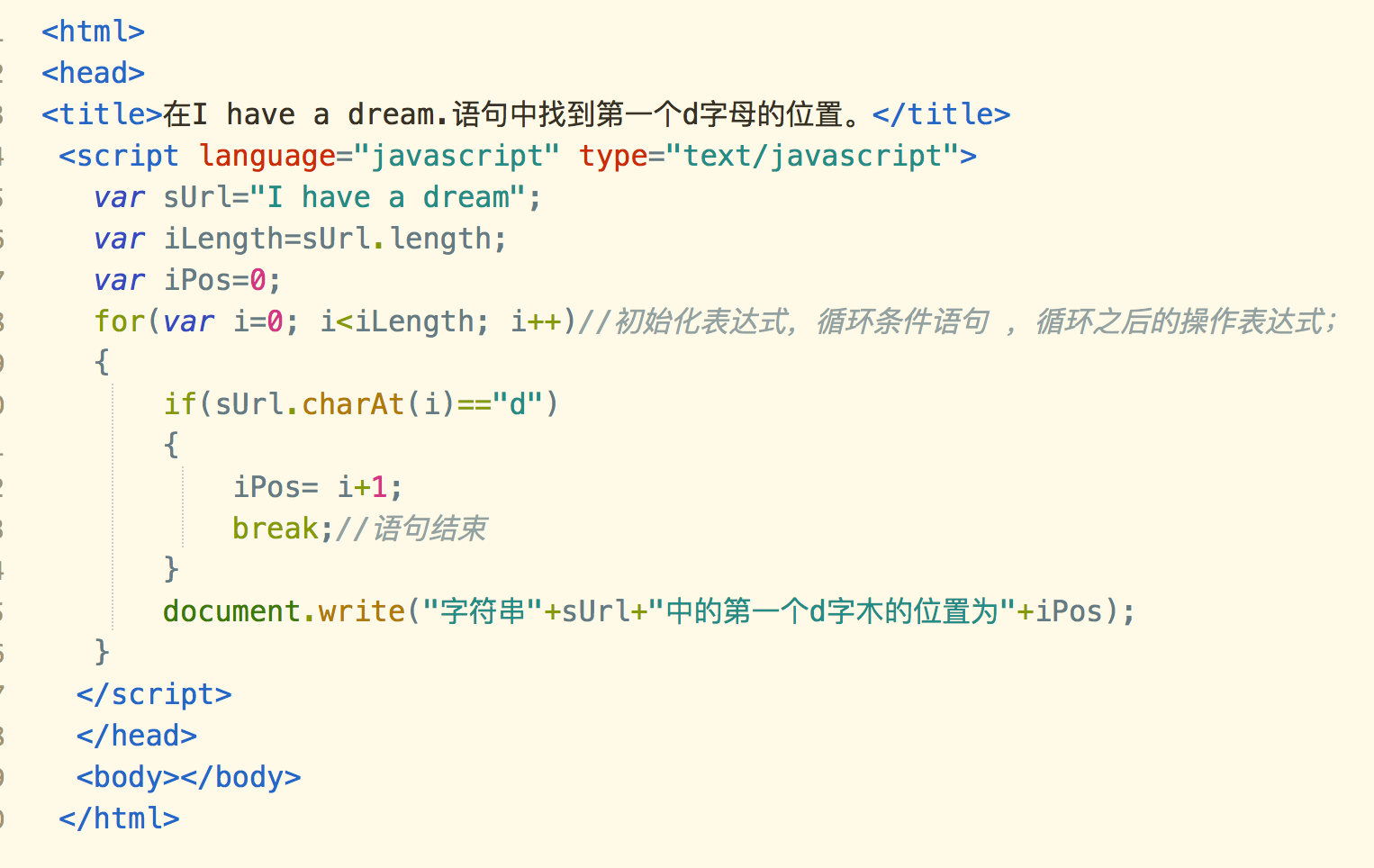Click the comment '//语句结束'
This screenshot has width=1374, height=868.
[x=411, y=529]
